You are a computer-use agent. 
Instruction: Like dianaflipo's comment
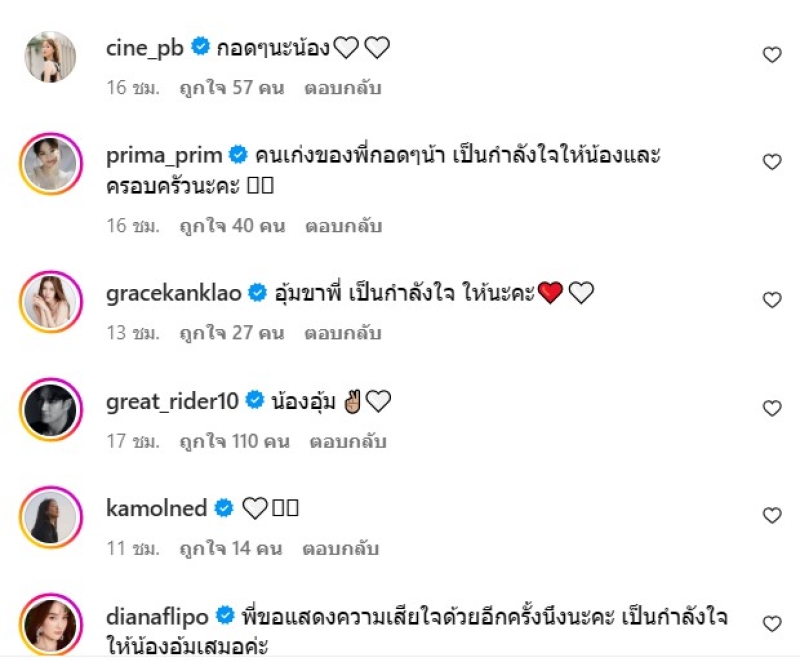click(772, 624)
